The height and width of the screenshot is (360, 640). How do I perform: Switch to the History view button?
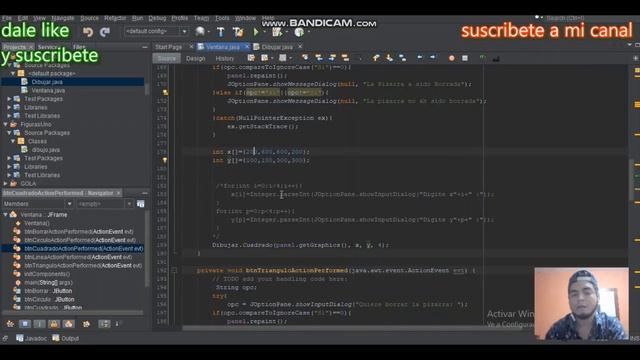point(224,58)
